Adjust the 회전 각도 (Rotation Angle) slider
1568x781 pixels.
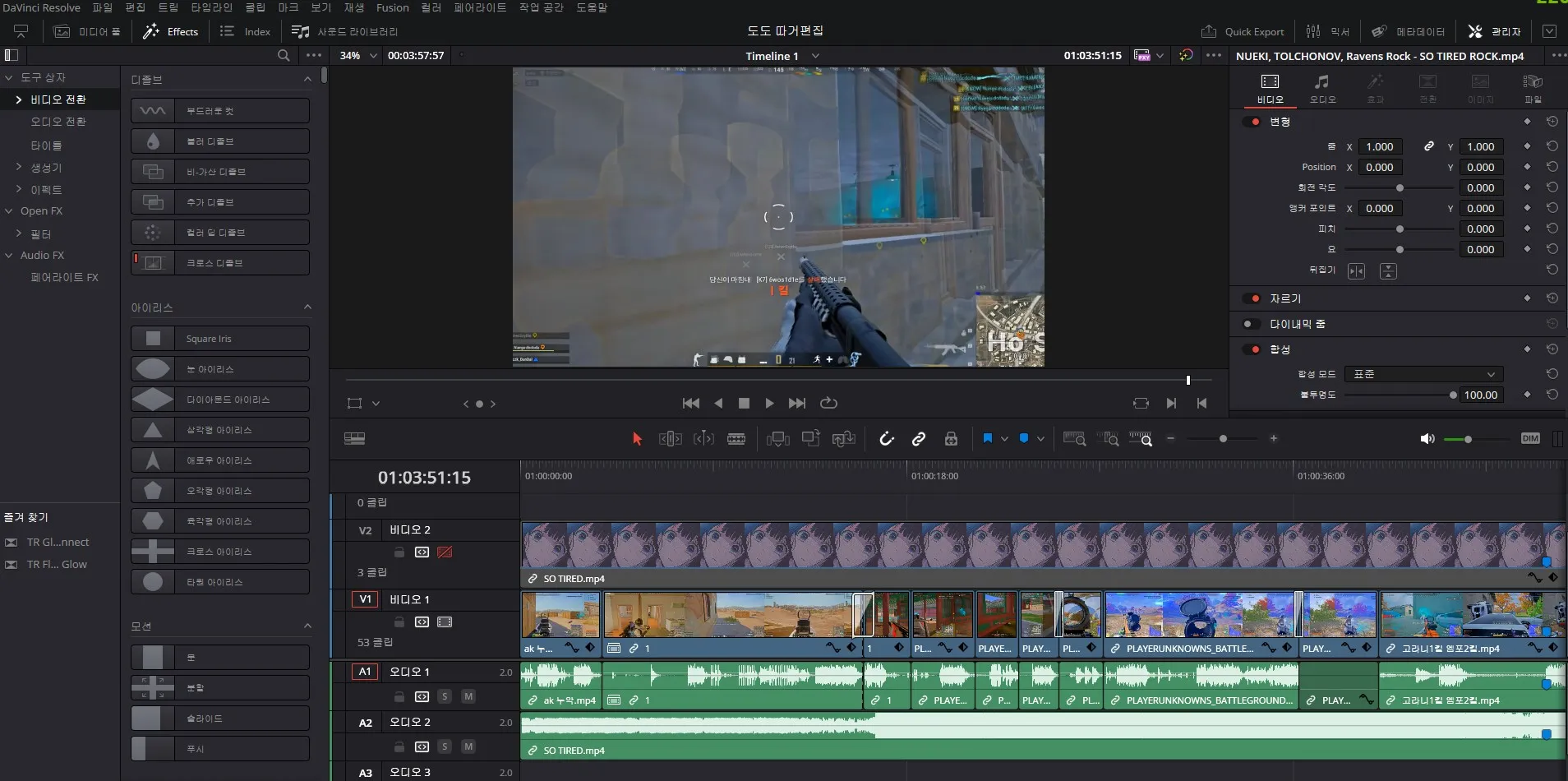(1399, 187)
